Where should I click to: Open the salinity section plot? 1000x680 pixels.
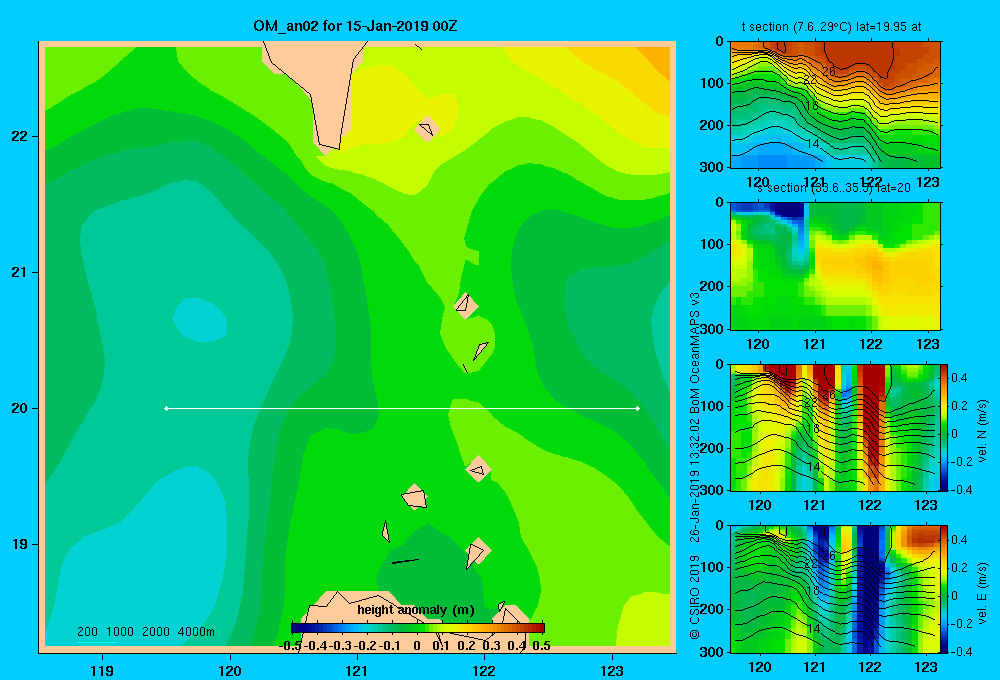[x=835, y=266]
